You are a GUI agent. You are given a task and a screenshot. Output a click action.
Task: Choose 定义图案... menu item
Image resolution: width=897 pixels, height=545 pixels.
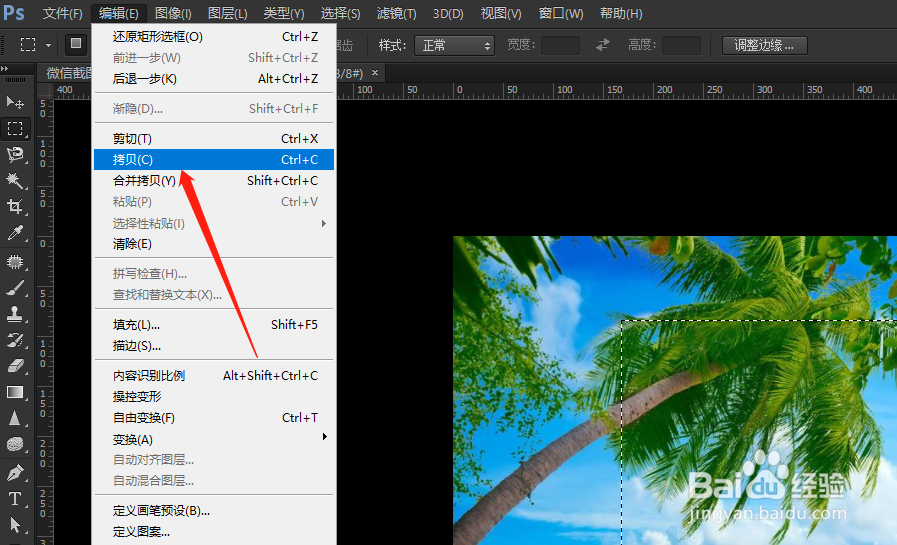[214, 532]
